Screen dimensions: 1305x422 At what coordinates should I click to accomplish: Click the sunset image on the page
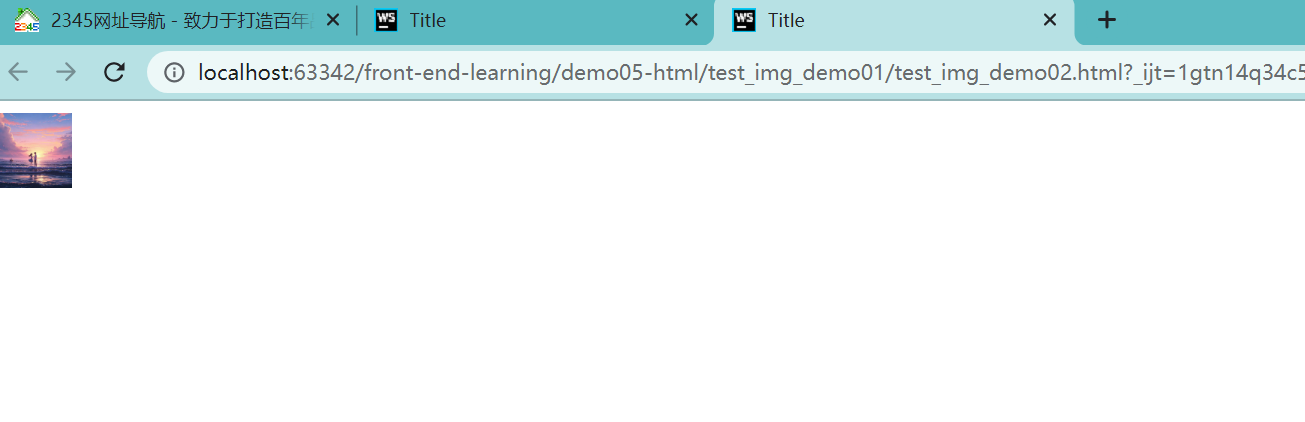36,150
